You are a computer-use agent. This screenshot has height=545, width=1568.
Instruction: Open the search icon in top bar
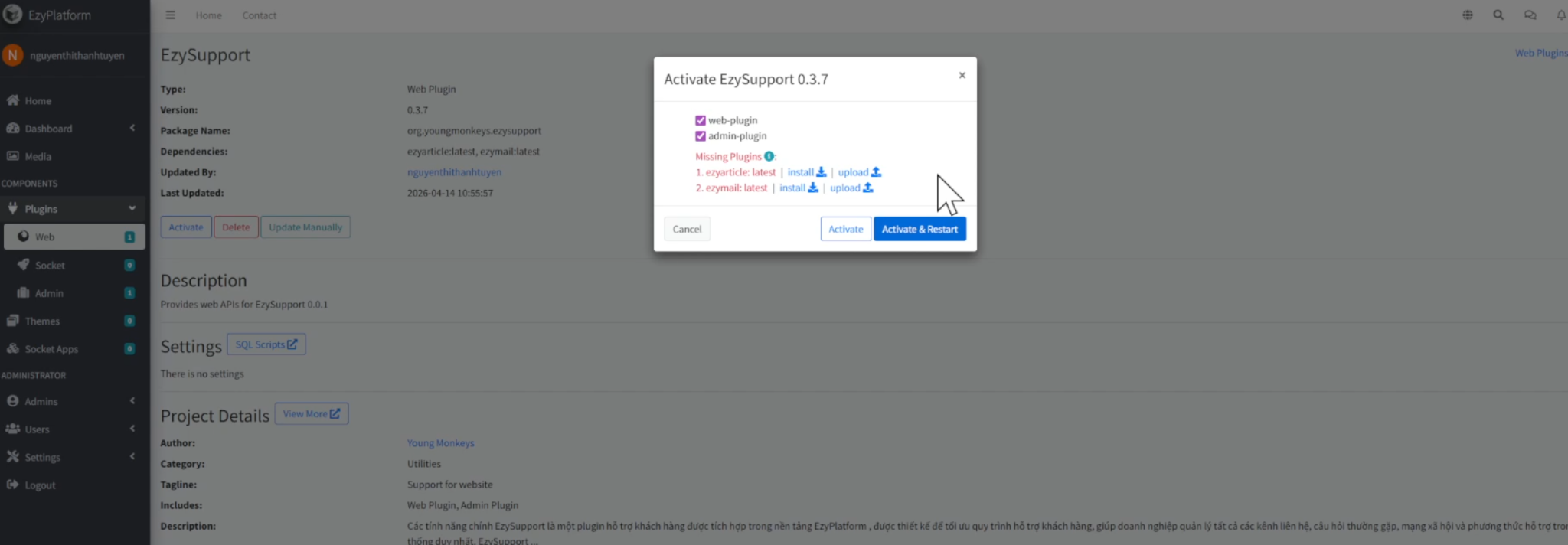[1498, 15]
